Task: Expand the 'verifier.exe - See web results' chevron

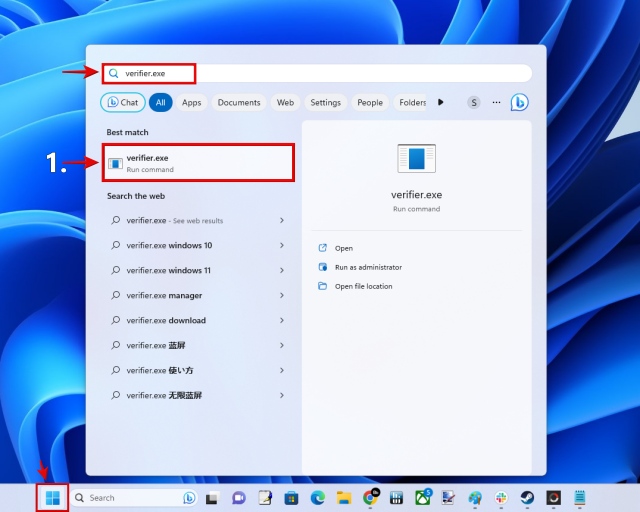Action: coord(282,220)
